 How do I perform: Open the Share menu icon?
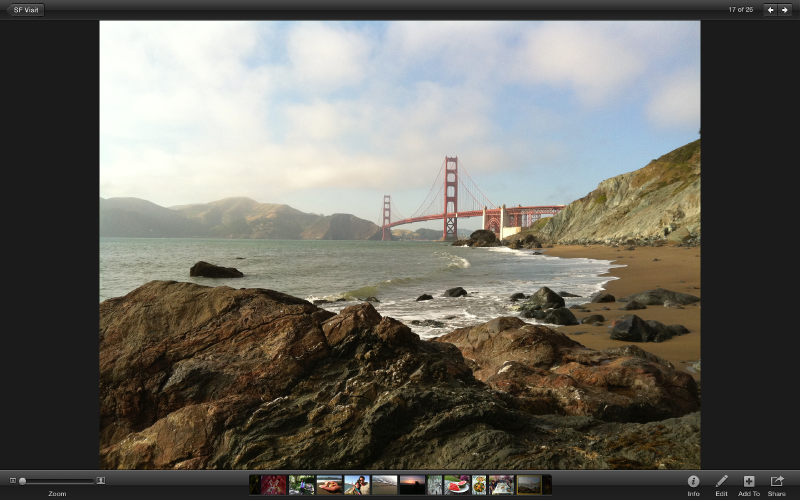777,481
